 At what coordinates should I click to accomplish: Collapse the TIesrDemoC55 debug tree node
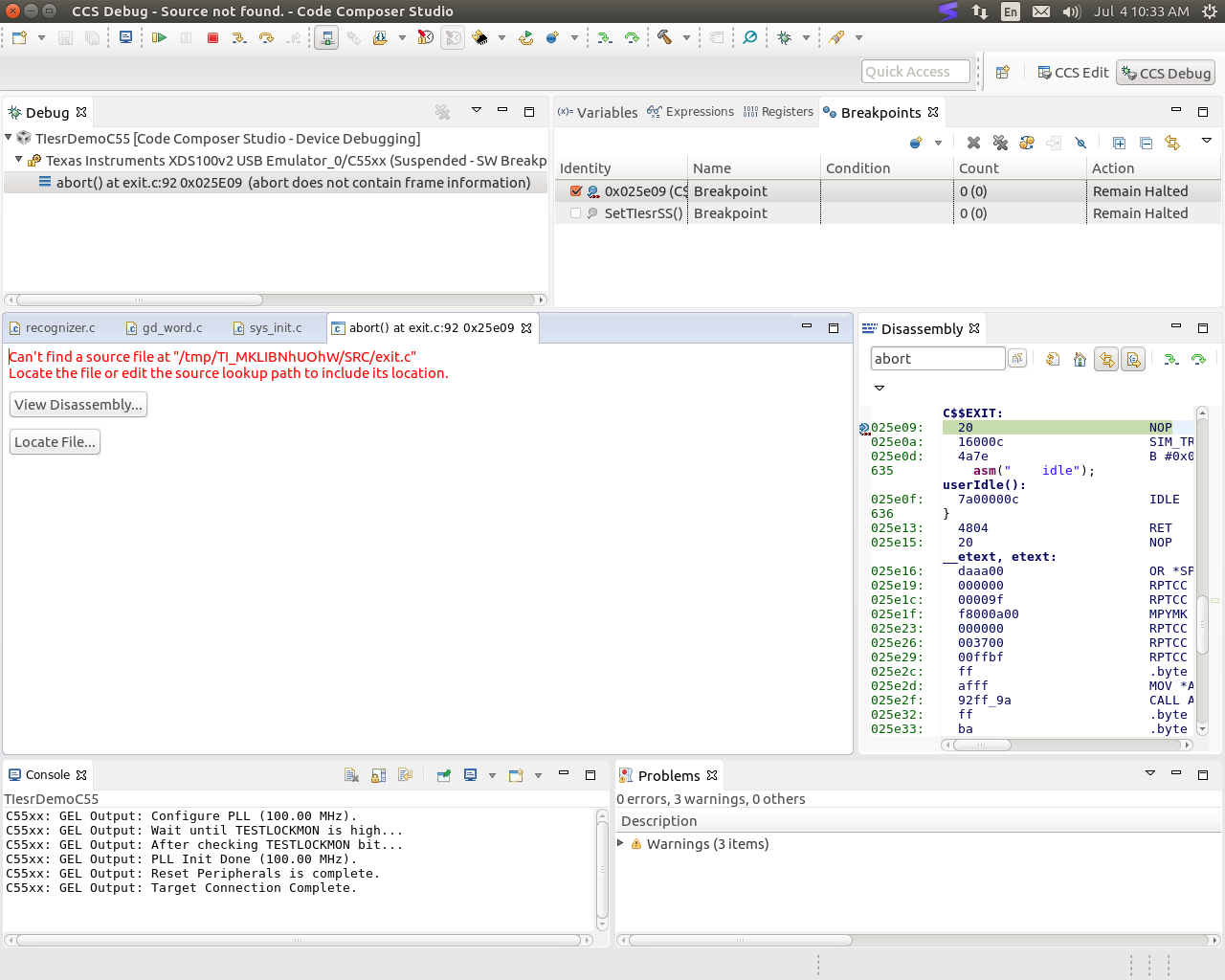[9, 139]
